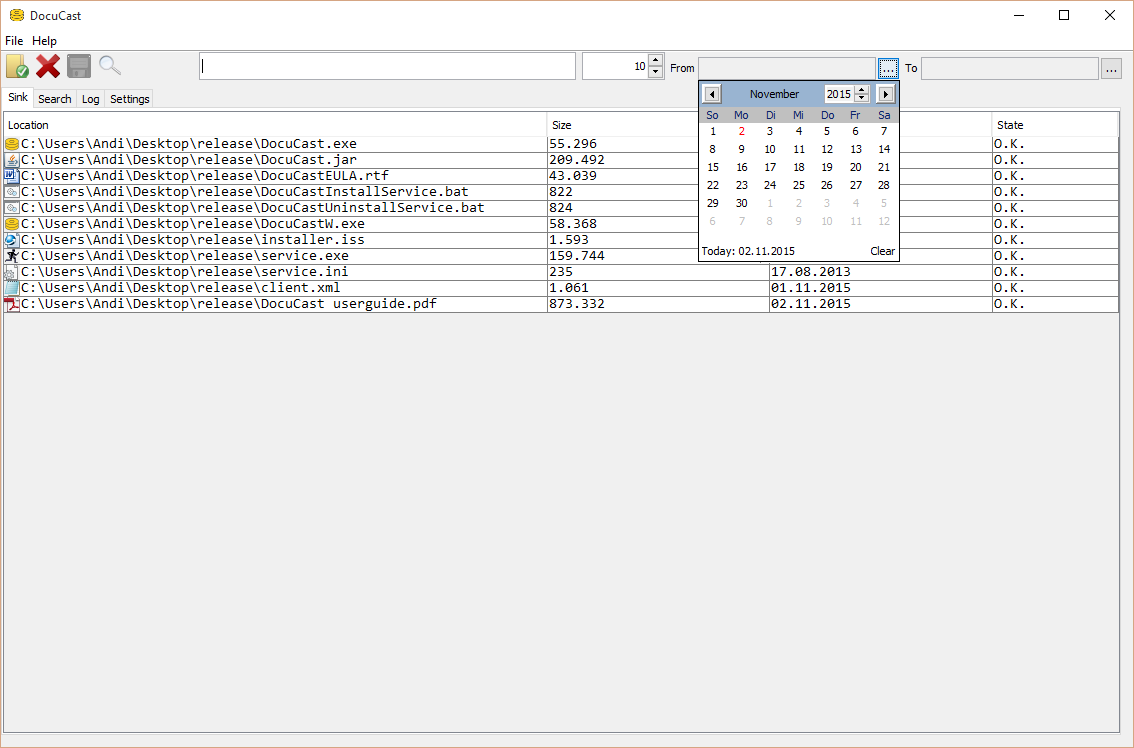Click the Java icon of the DocuCast.jar row
Screen dimensions: 1134x748
point(12,160)
